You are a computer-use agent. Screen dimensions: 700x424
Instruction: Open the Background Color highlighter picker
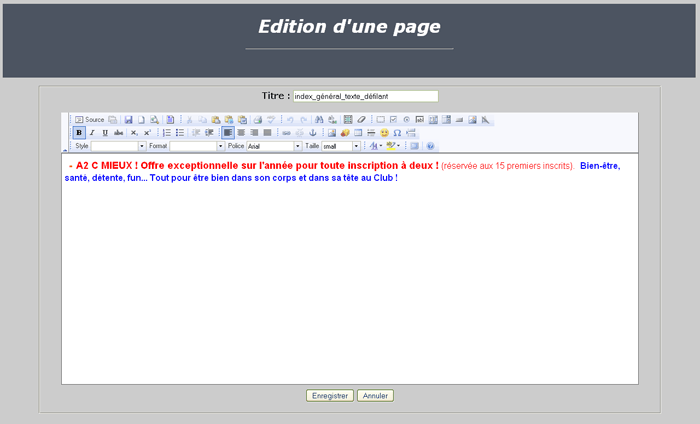(x=393, y=146)
